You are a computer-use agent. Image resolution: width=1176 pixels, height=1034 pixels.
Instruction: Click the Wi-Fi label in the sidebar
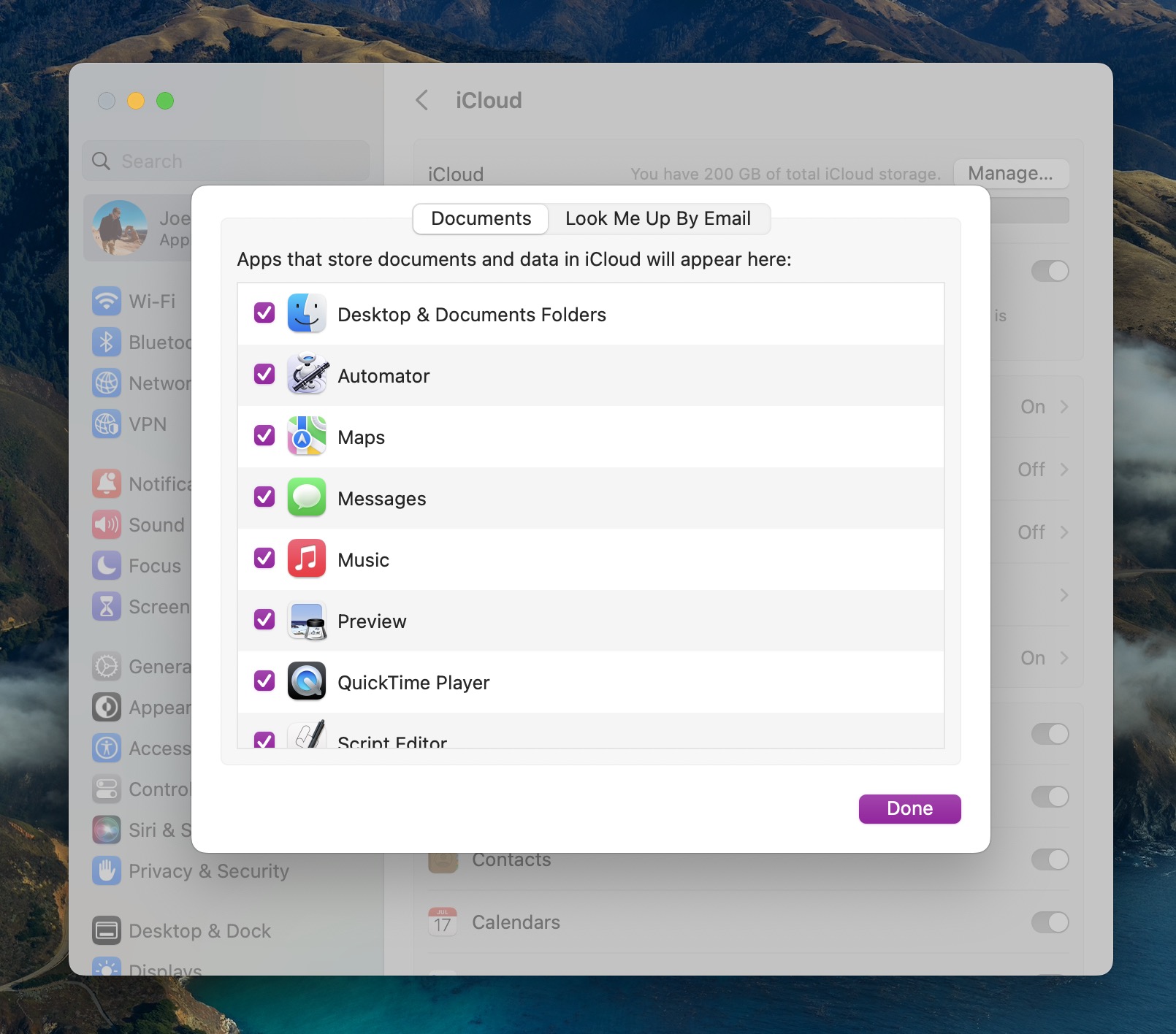coord(152,302)
